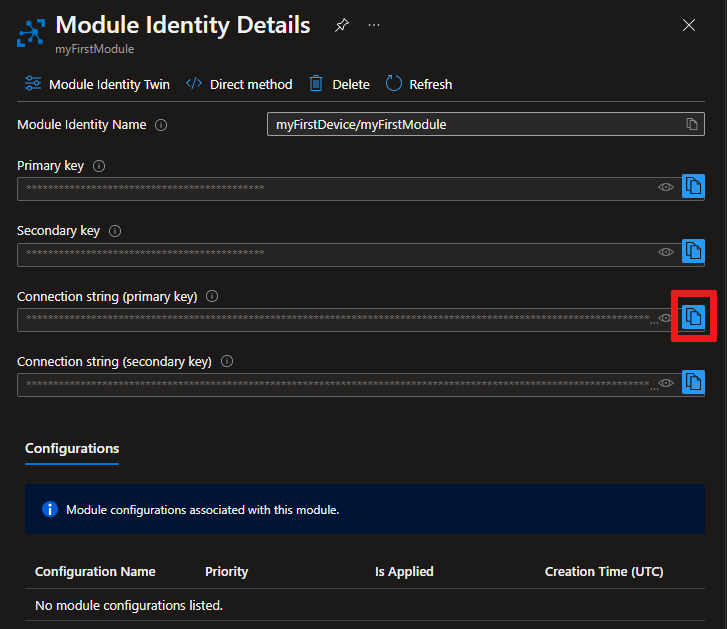
Task: Copy connection string (primary key)
Action: [x=693, y=317]
